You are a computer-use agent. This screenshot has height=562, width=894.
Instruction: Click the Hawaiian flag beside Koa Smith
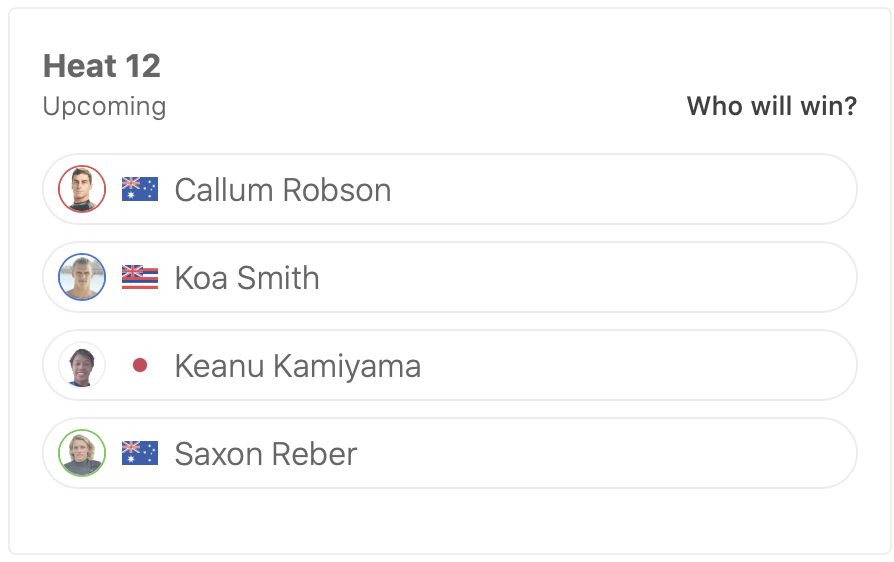coord(140,277)
